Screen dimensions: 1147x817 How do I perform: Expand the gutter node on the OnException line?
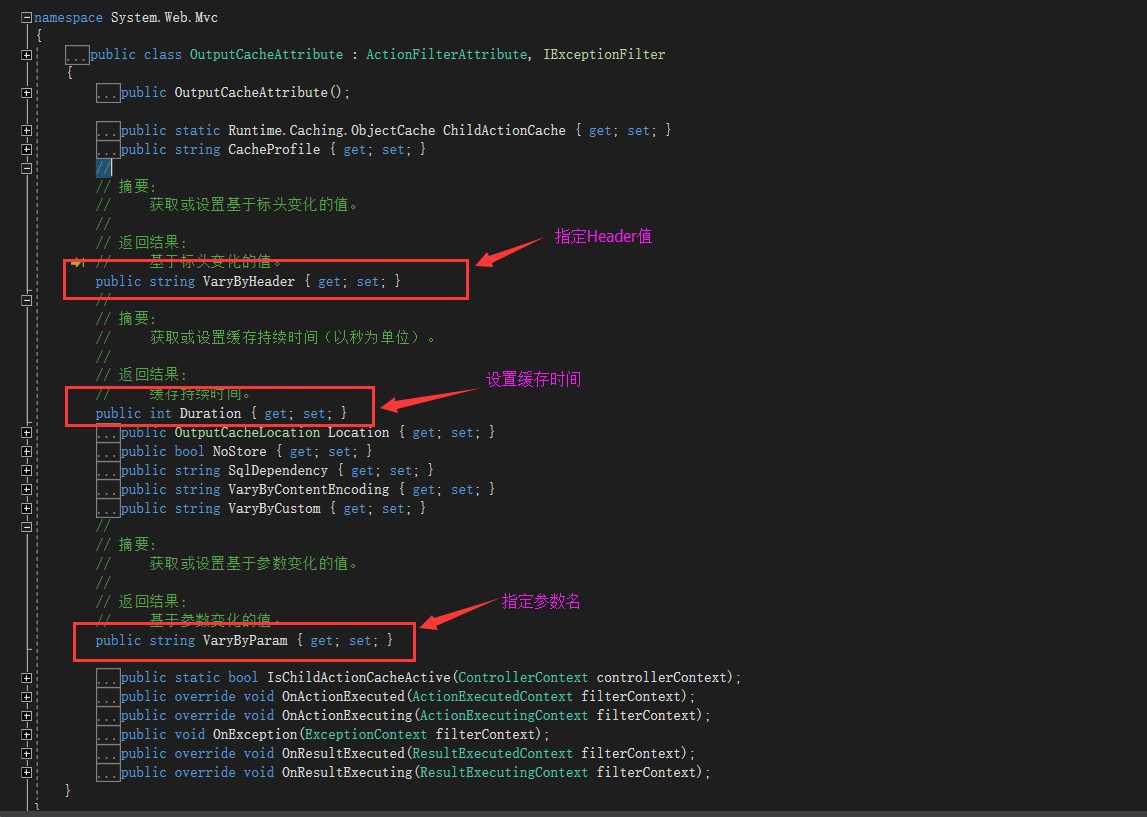pyautogui.click(x=26, y=735)
